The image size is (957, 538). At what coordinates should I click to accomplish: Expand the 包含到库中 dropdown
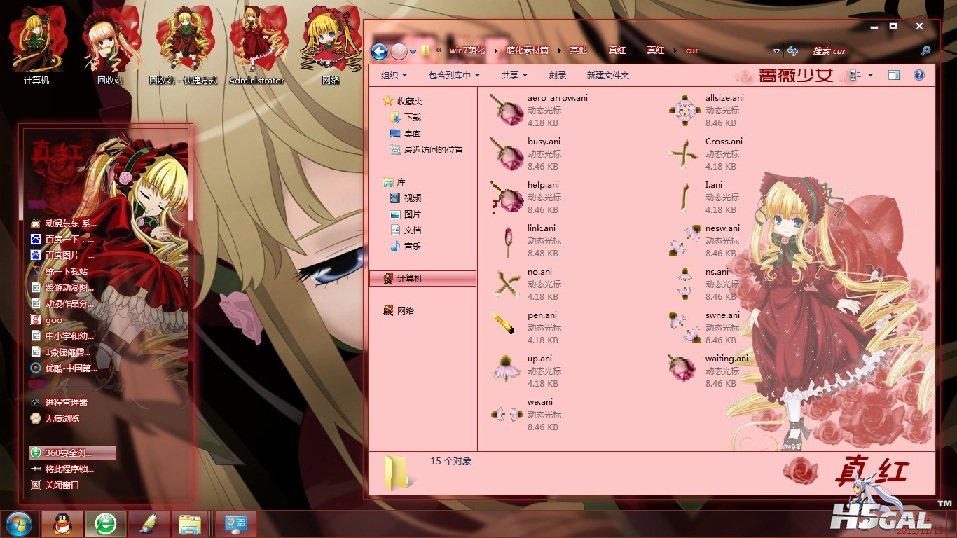pyautogui.click(x=453, y=75)
